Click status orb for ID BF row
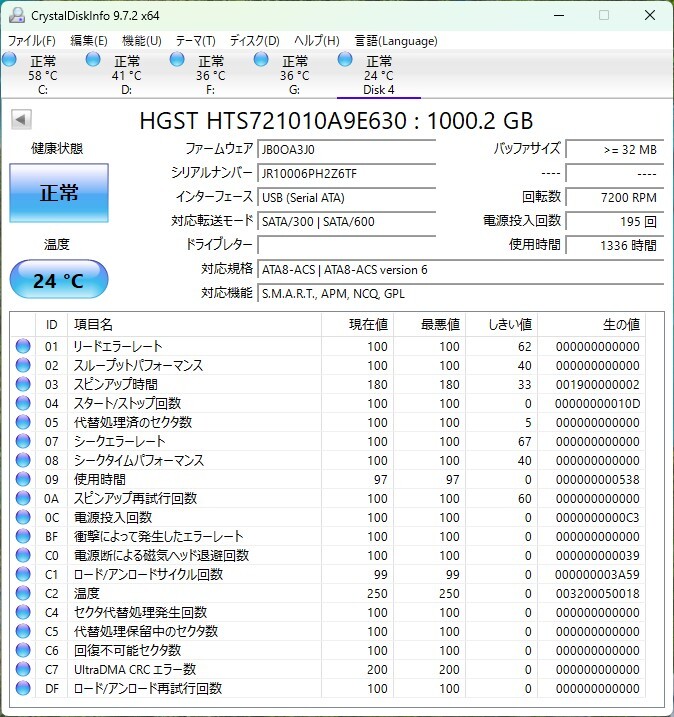 tap(23, 536)
